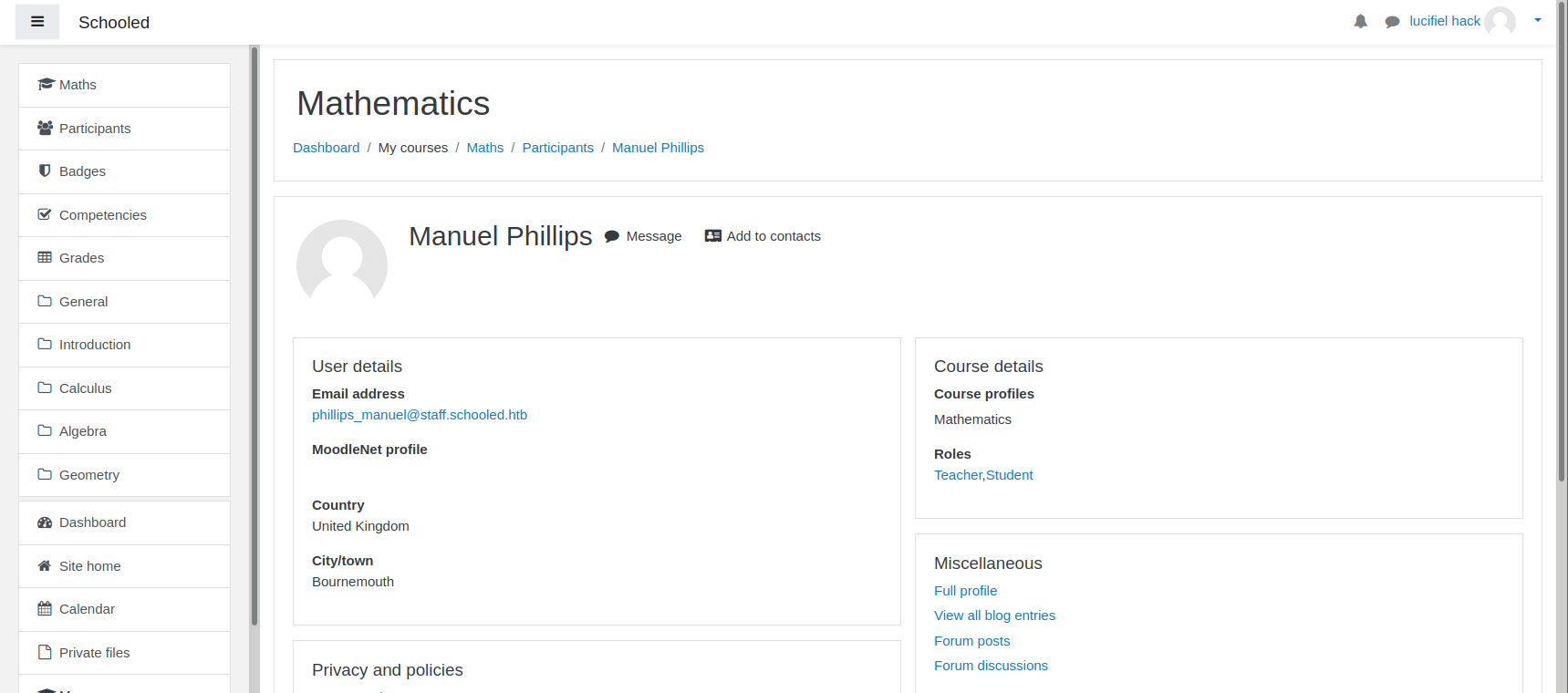Click the Add to contacts card icon
The image size is (1568, 693).
tap(713, 236)
